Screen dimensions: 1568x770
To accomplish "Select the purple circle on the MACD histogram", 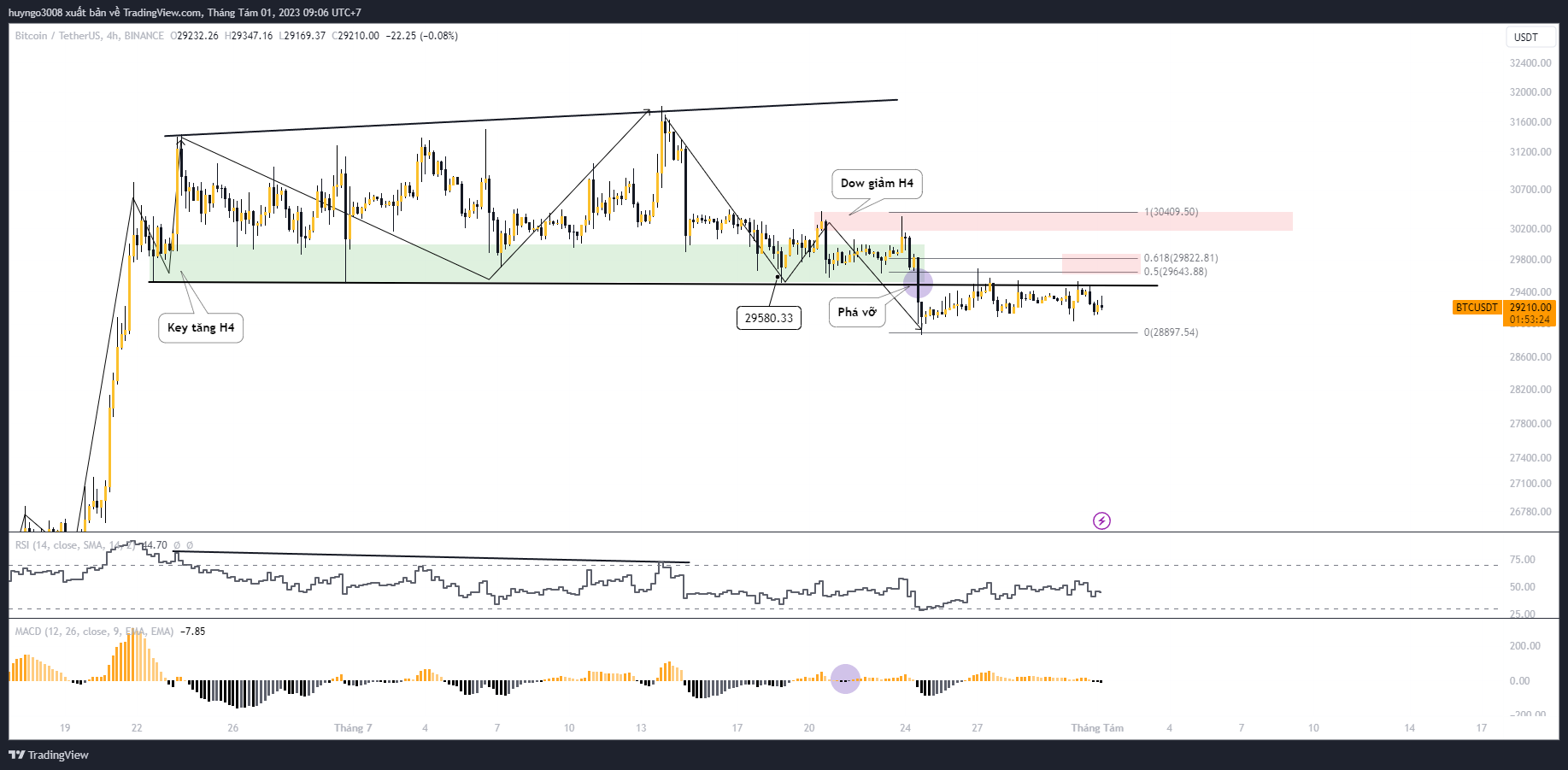I will [x=845, y=679].
